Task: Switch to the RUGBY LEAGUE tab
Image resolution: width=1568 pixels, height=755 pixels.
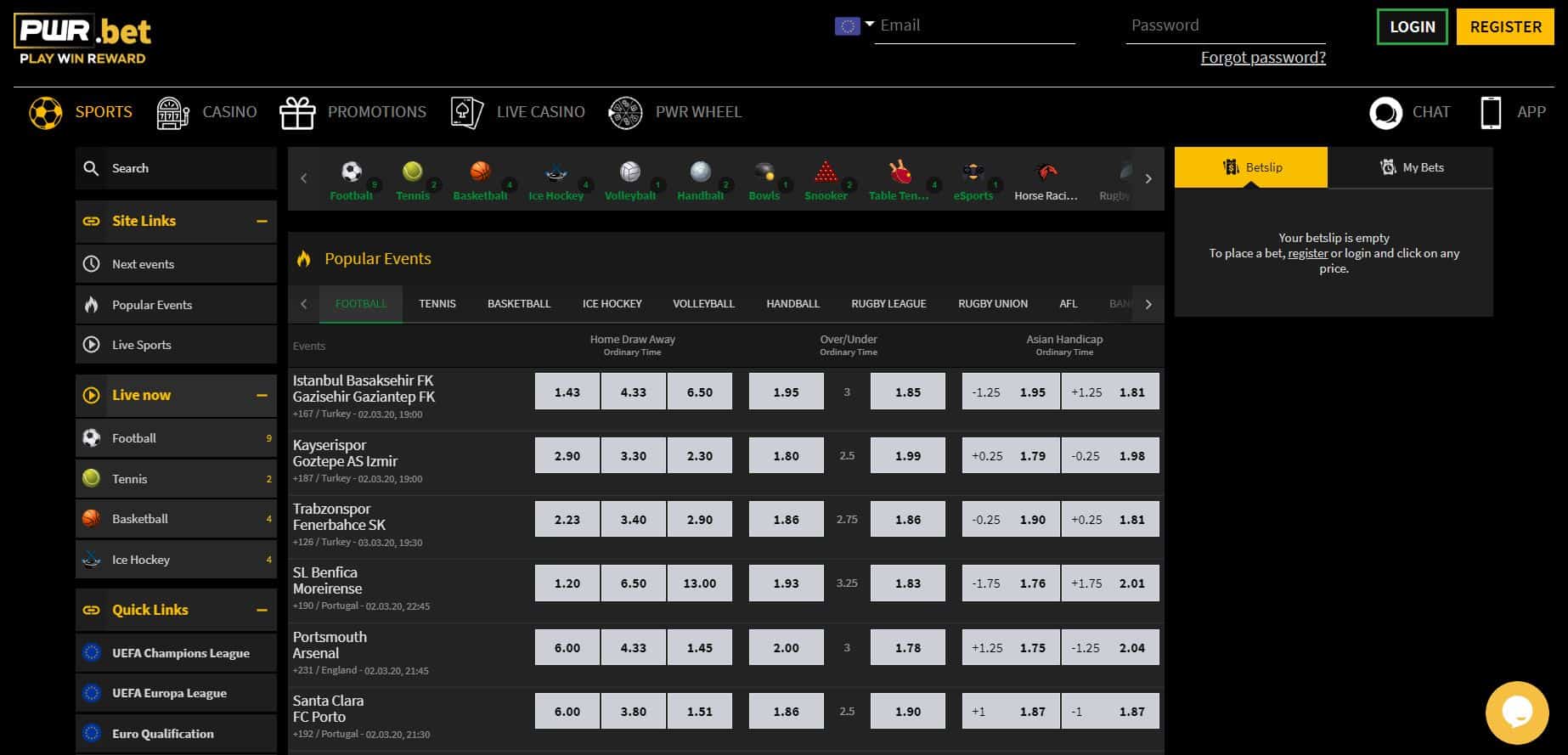Action: click(x=888, y=304)
